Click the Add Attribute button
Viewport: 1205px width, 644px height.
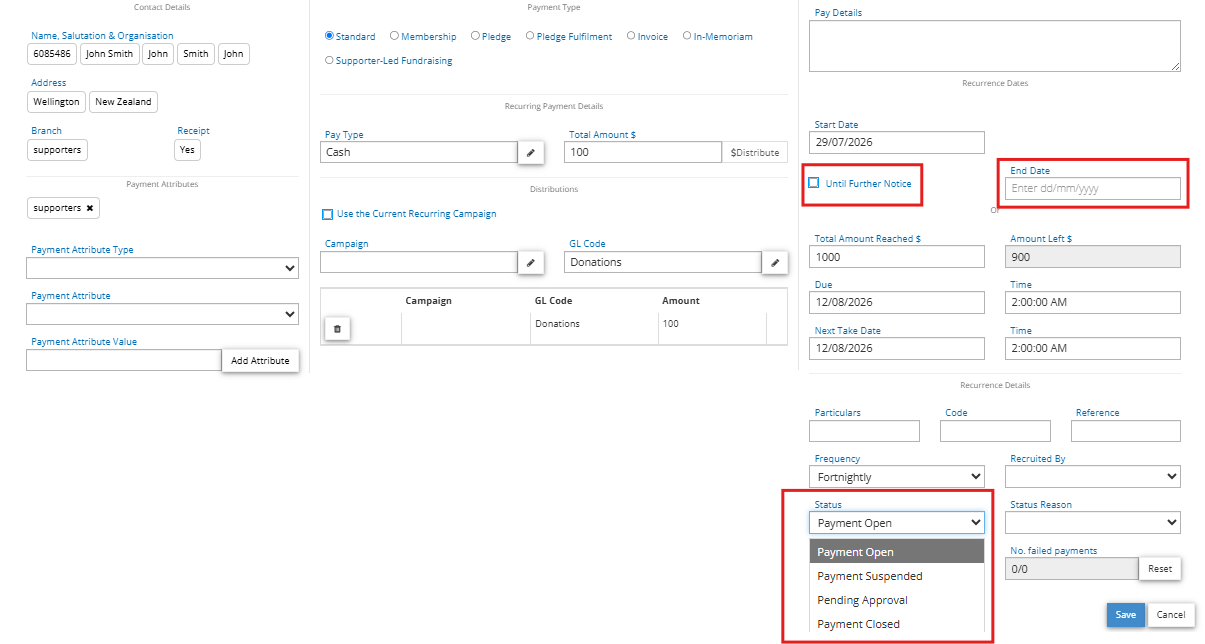[x=260, y=361]
